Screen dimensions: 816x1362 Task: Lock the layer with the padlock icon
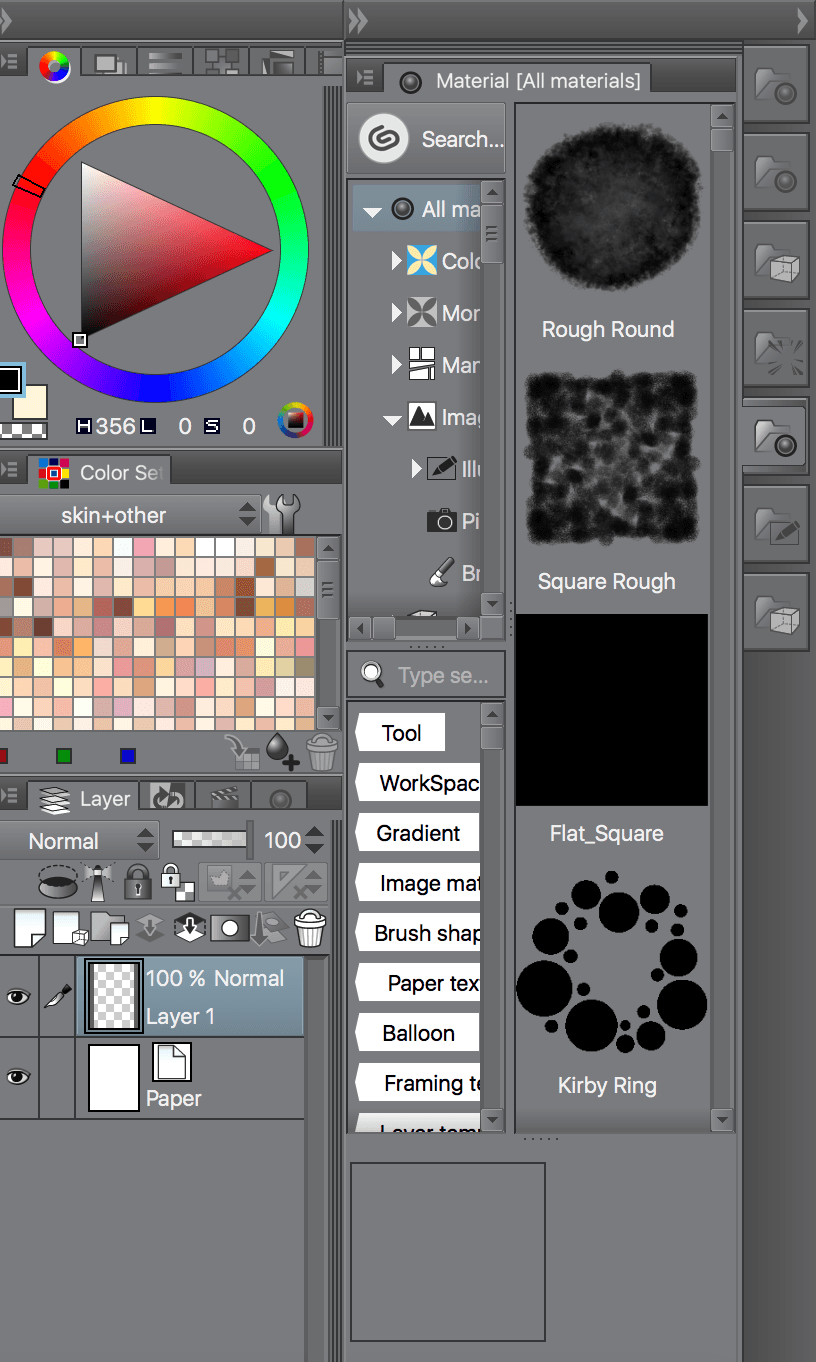136,882
